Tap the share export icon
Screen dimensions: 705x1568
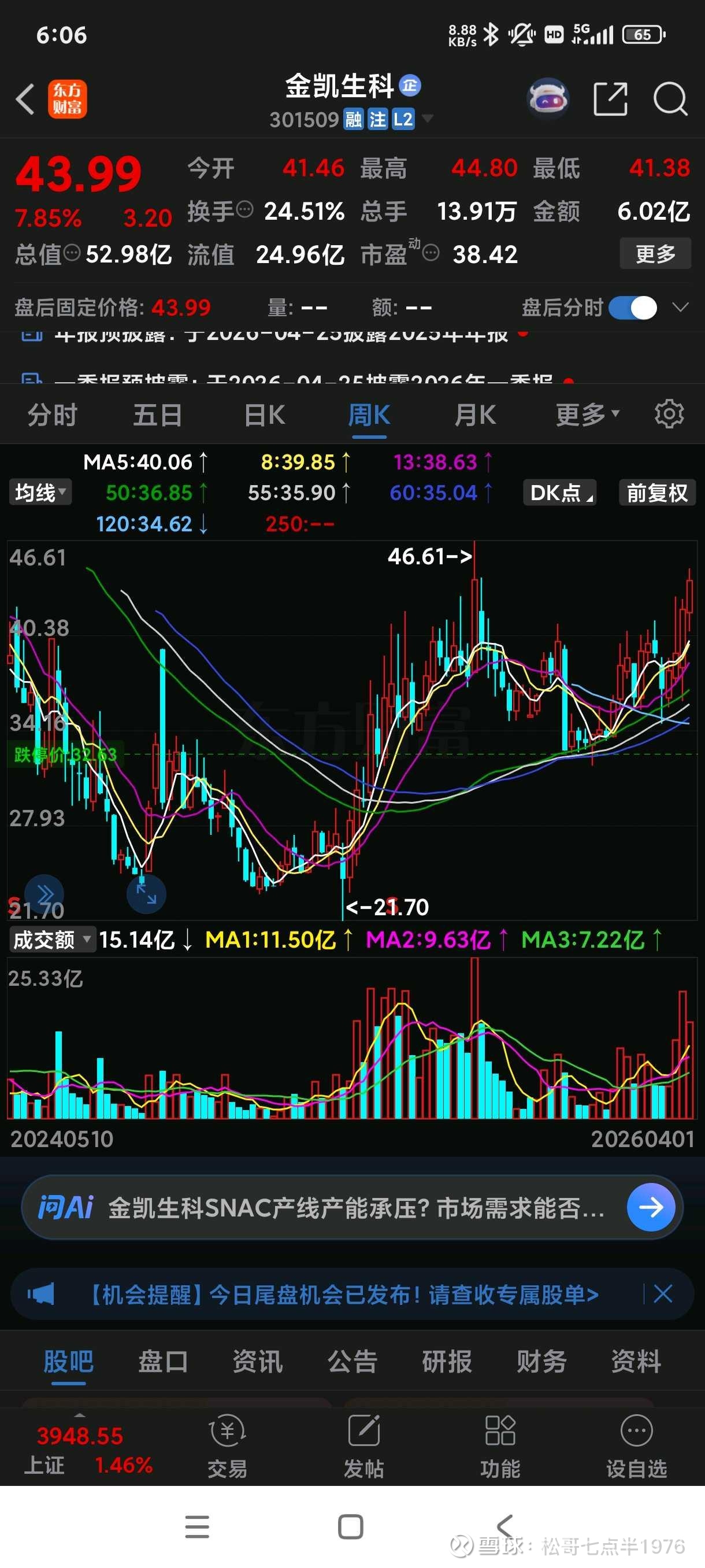coord(610,99)
